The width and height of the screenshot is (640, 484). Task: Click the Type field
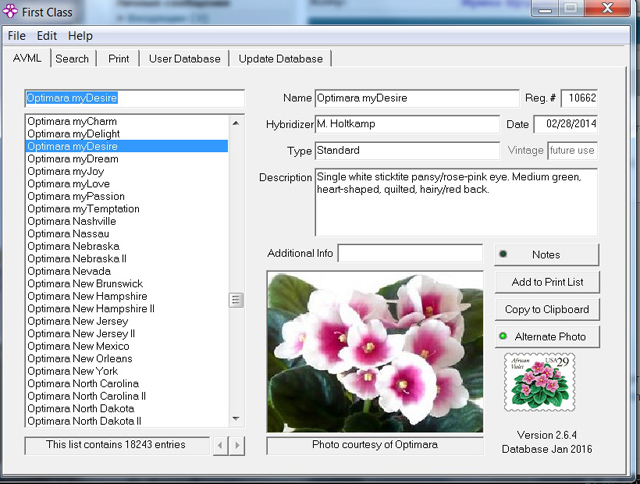pos(407,150)
